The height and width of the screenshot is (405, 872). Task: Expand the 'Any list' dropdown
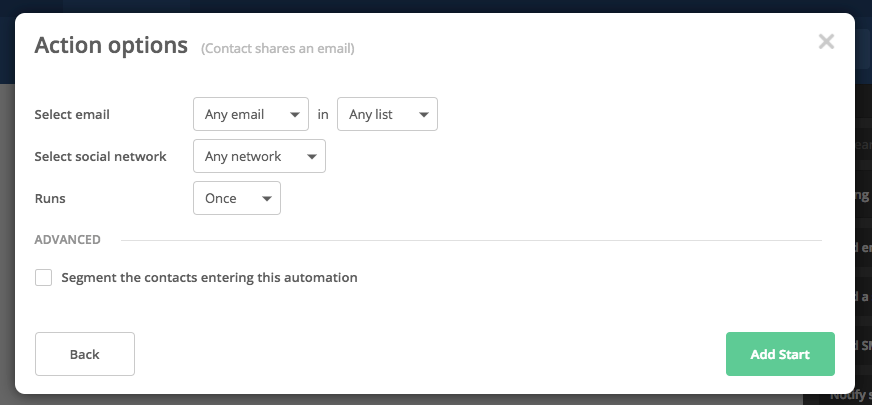coord(387,114)
